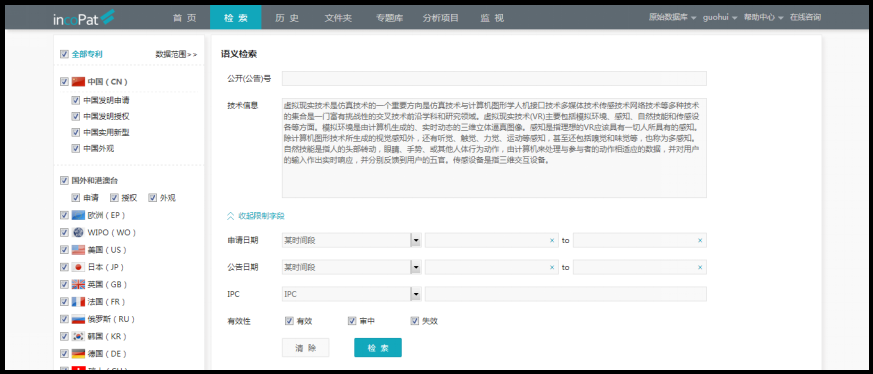Open the 文件夹 tab
This screenshot has width=873, height=374.
point(339,18)
